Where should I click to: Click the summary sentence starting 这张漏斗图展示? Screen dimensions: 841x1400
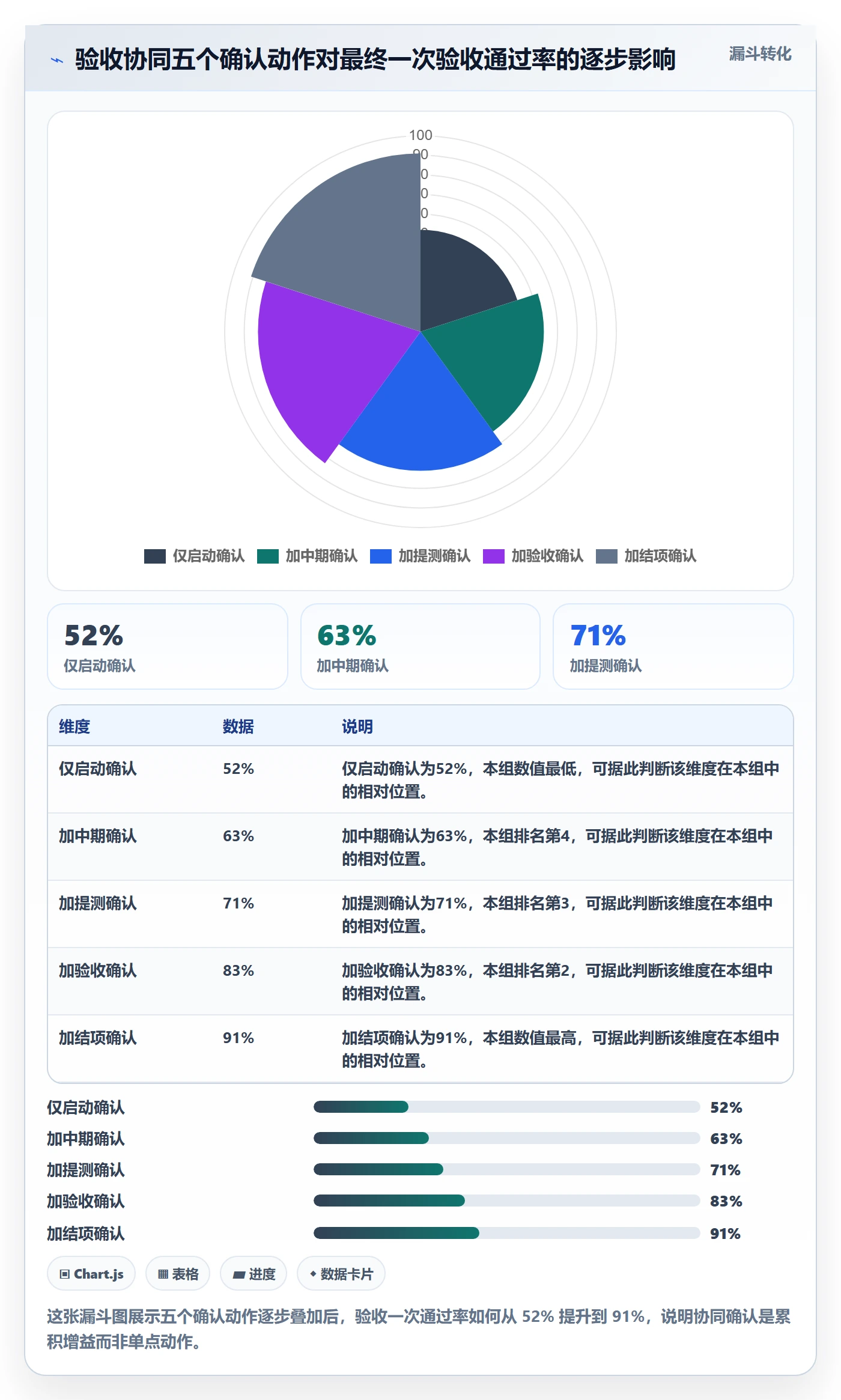[x=419, y=1328]
